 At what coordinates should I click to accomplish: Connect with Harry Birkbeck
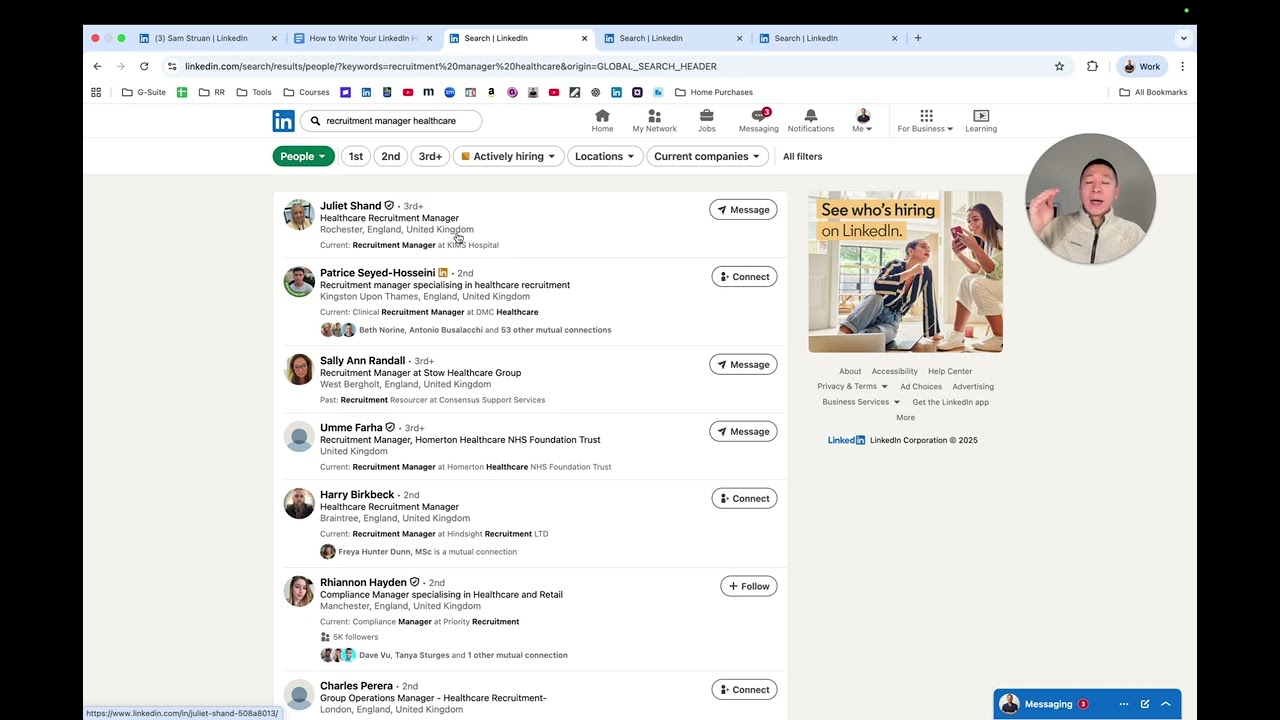pyautogui.click(x=744, y=499)
